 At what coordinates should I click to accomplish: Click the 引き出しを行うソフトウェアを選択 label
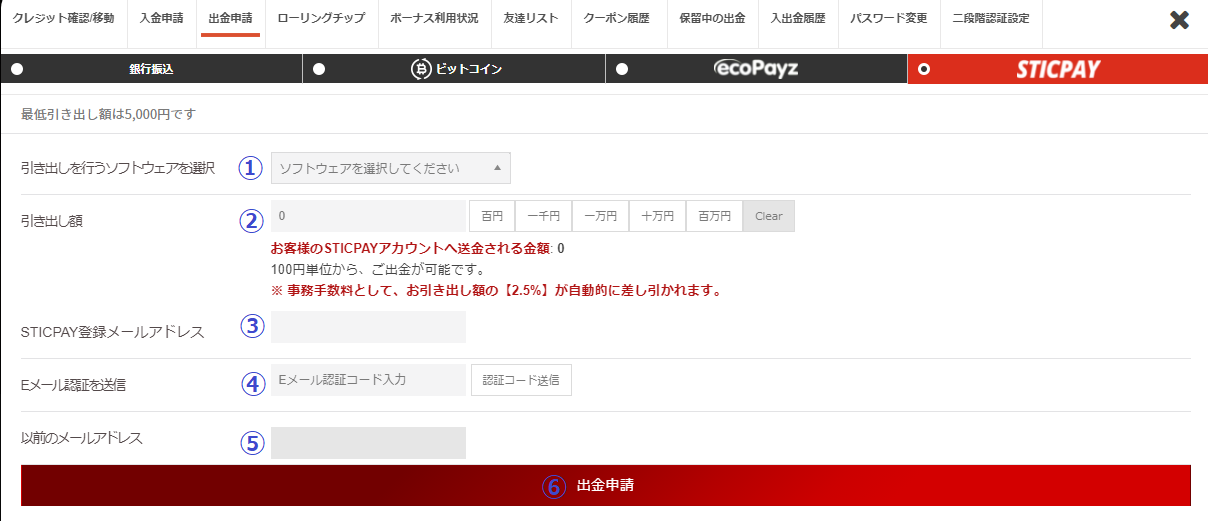(x=118, y=168)
